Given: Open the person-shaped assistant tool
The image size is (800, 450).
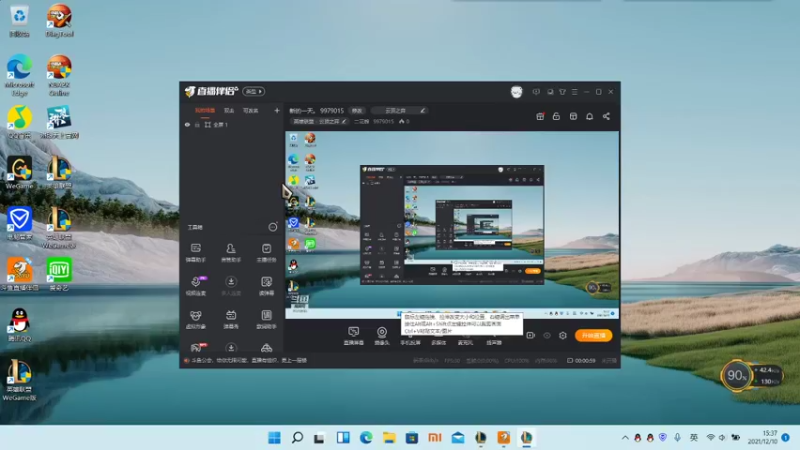Looking at the screenshot, I should click(231, 253).
